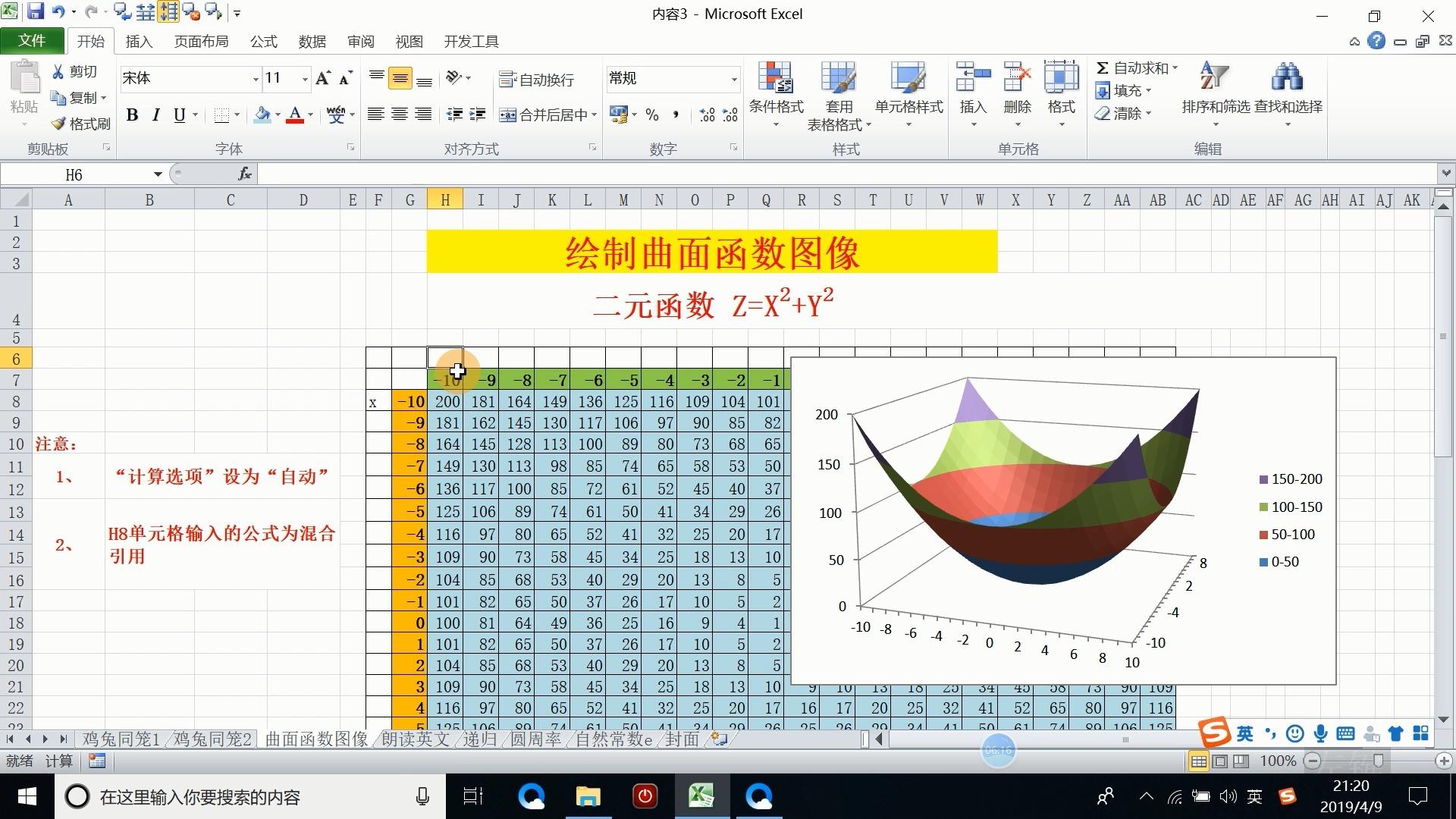This screenshot has height=819, width=1456.
Task: Click the 3D surface chart
Action: 1063,521
